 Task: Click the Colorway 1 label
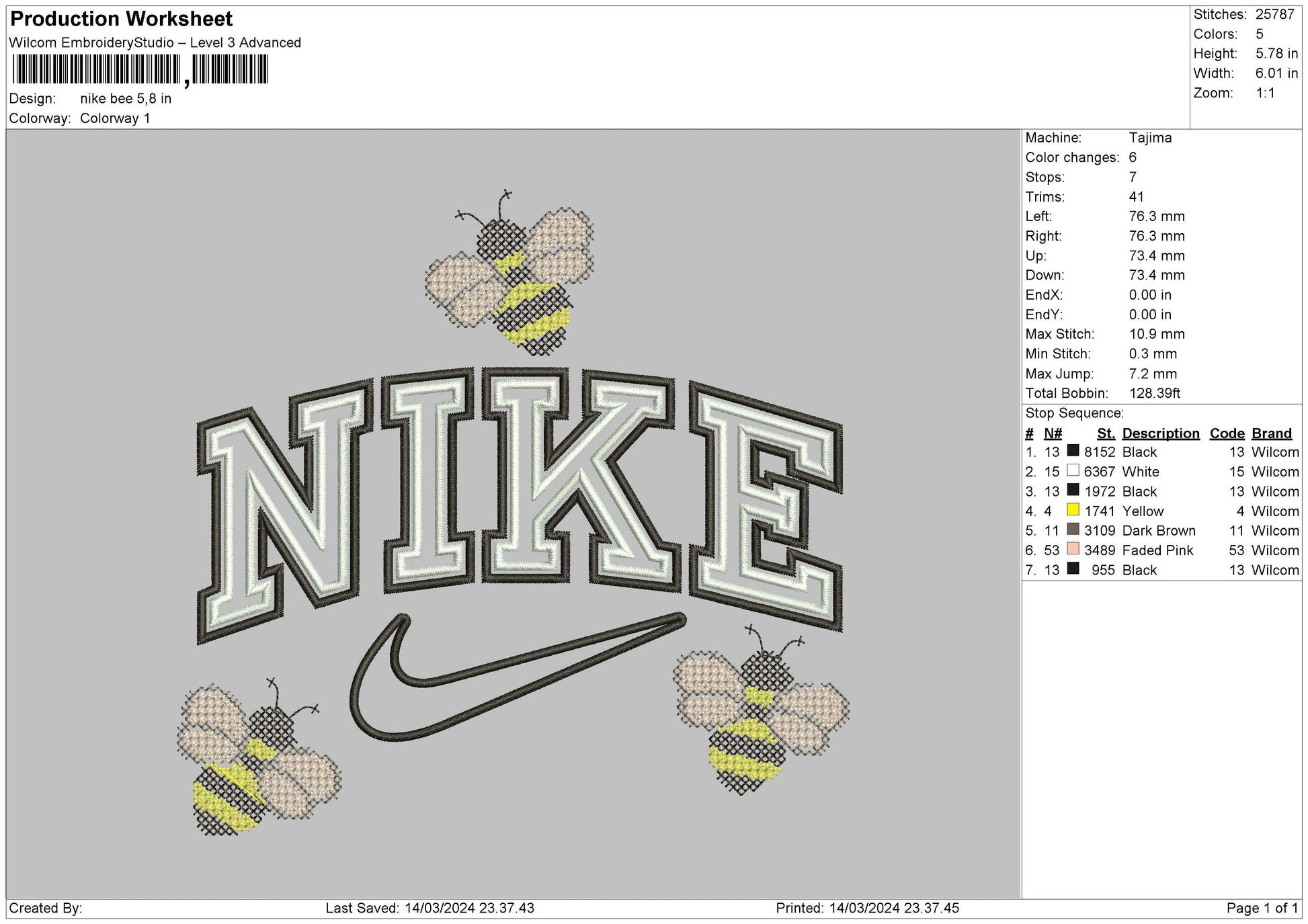pyautogui.click(x=118, y=116)
